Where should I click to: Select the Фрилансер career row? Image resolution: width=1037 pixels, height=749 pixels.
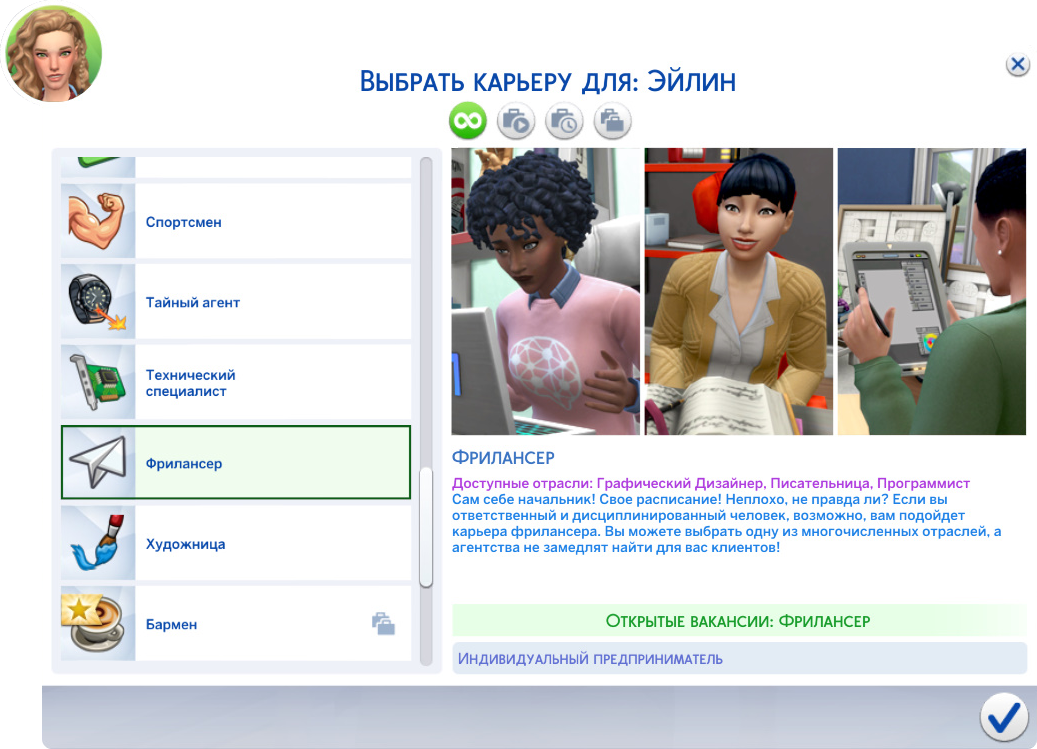[236, 463]
